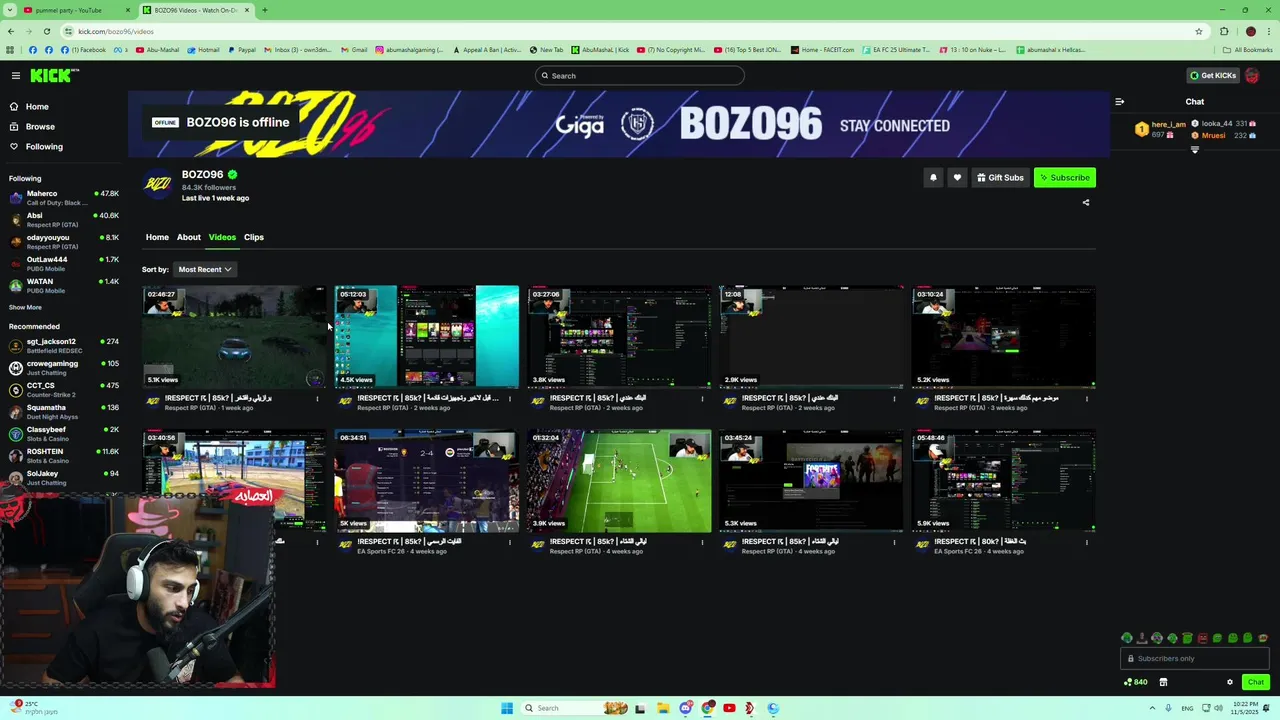Screen dimensions: 1280x720
Task: Open File Explorer from the taskbar
Action: 662,708
